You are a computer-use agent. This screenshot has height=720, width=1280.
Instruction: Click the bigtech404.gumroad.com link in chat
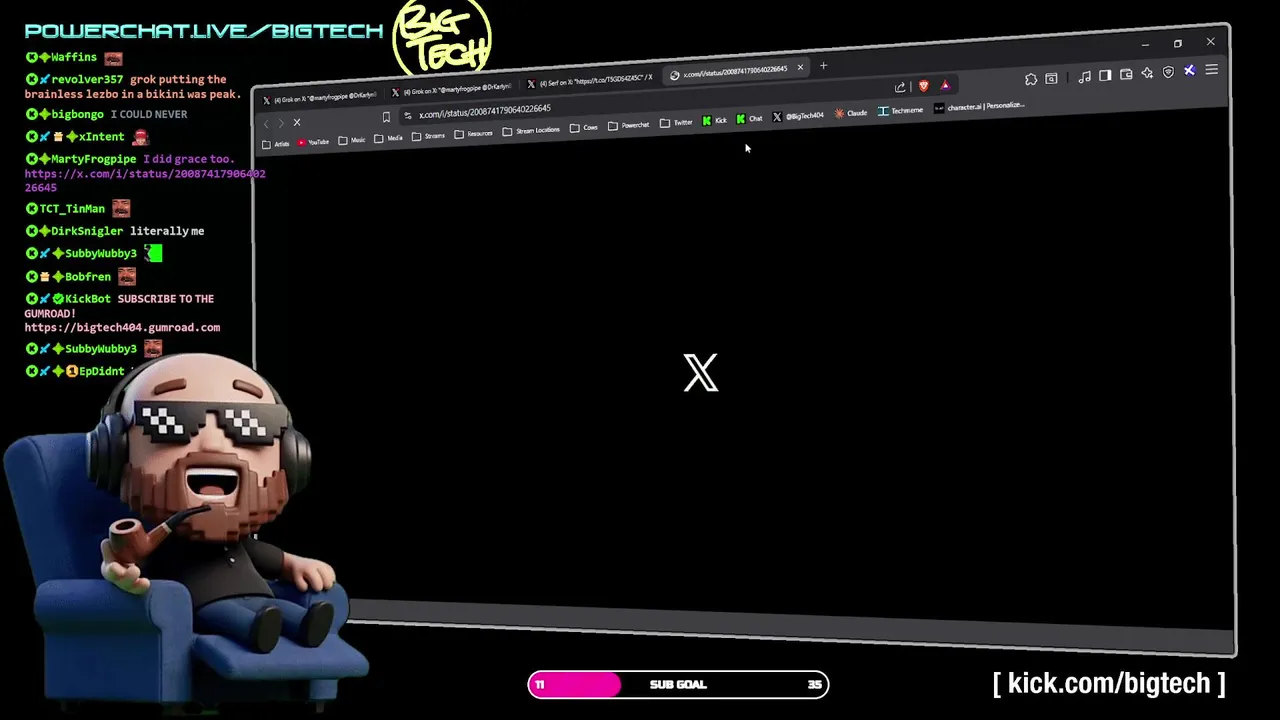[x=122, y=327]
